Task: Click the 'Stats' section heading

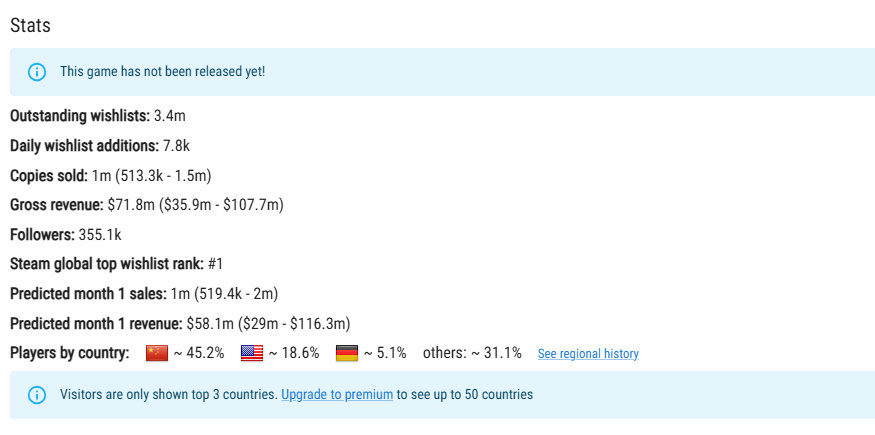Action: click(x=30, y=26)
